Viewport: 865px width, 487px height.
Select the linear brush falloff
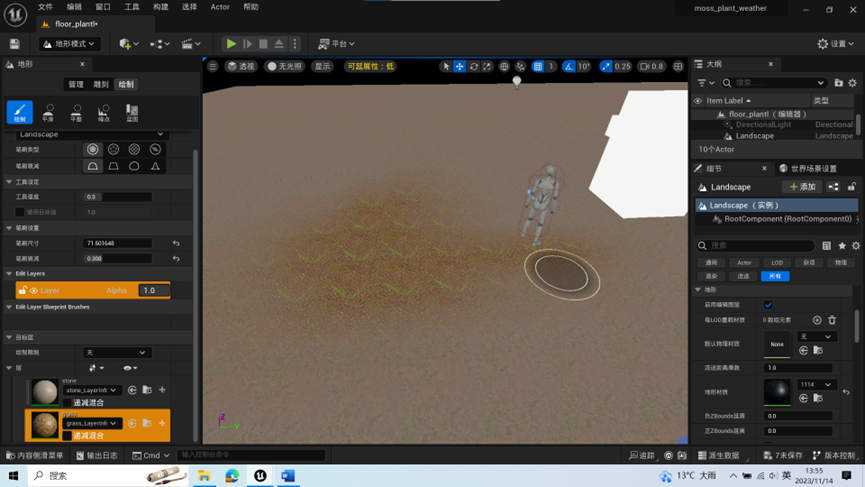click(114, 166)
